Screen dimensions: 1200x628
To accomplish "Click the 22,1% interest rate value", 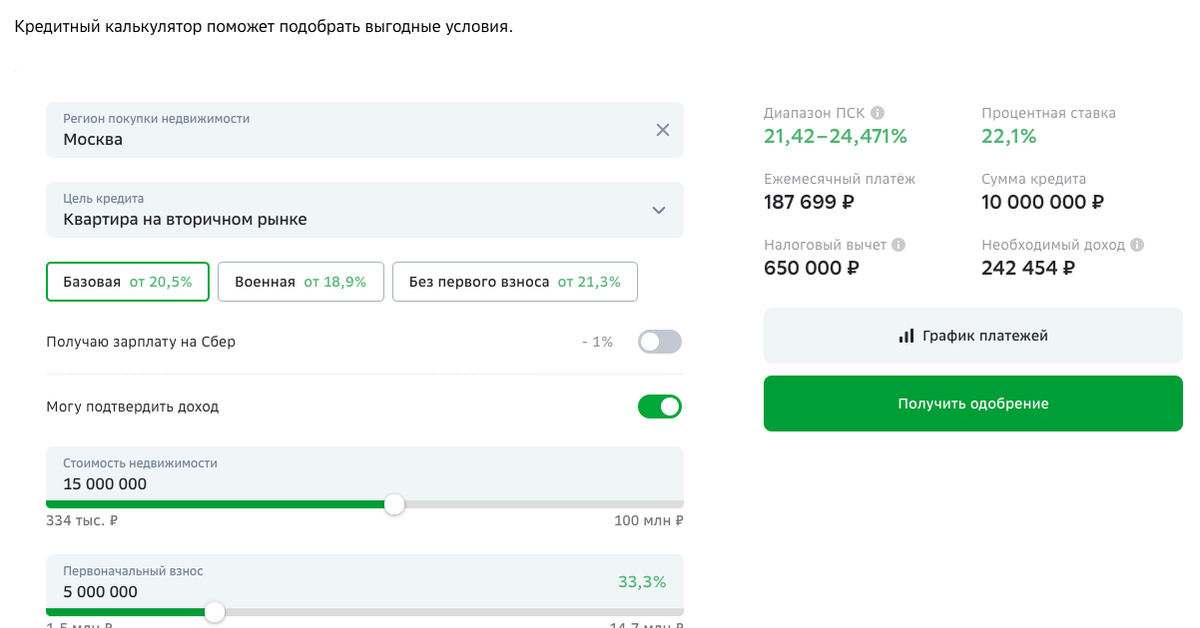I will click(1009, 136).
